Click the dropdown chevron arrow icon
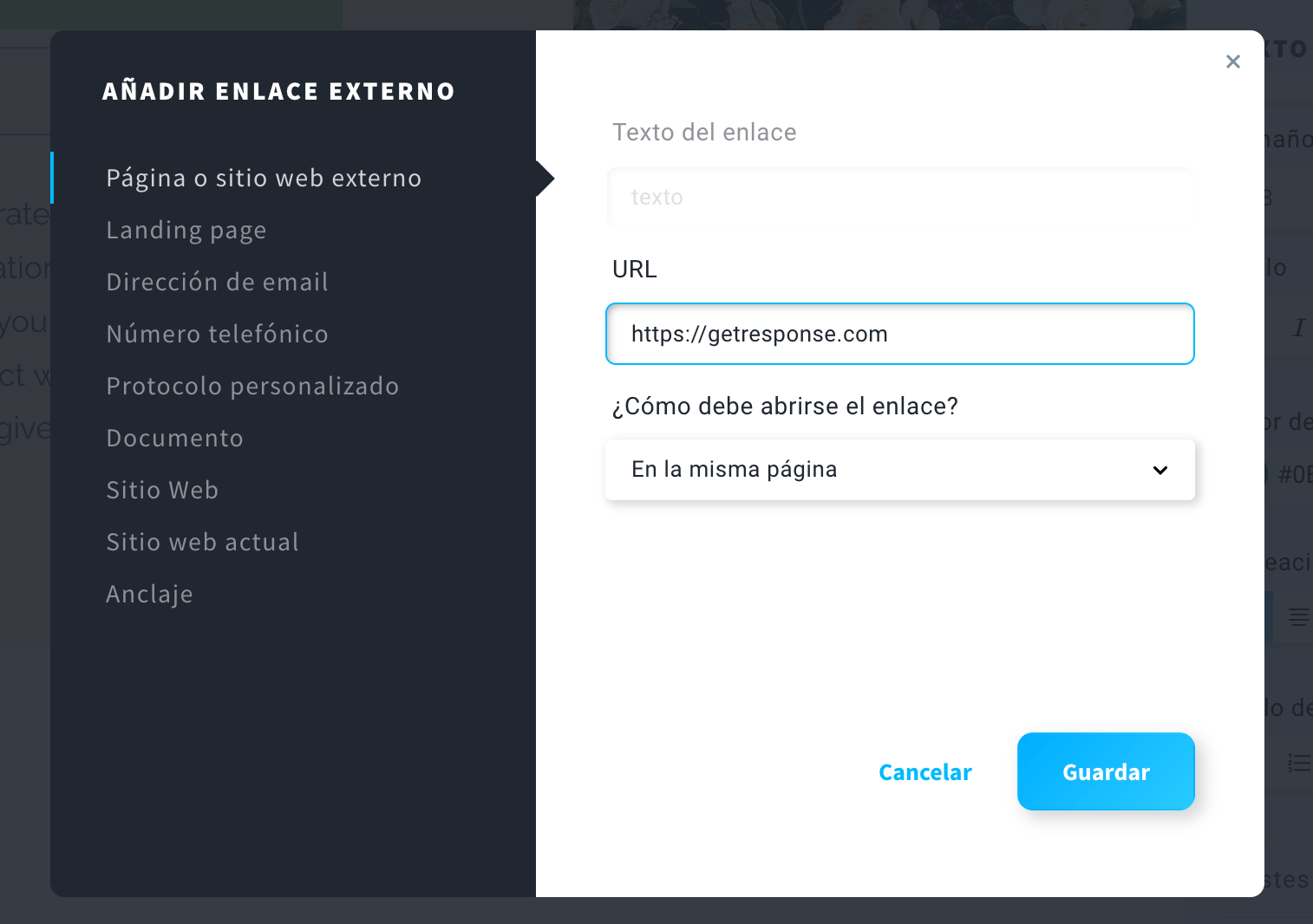The width and height of the screenshot is (1313, 924). (x=1160, y=470)
